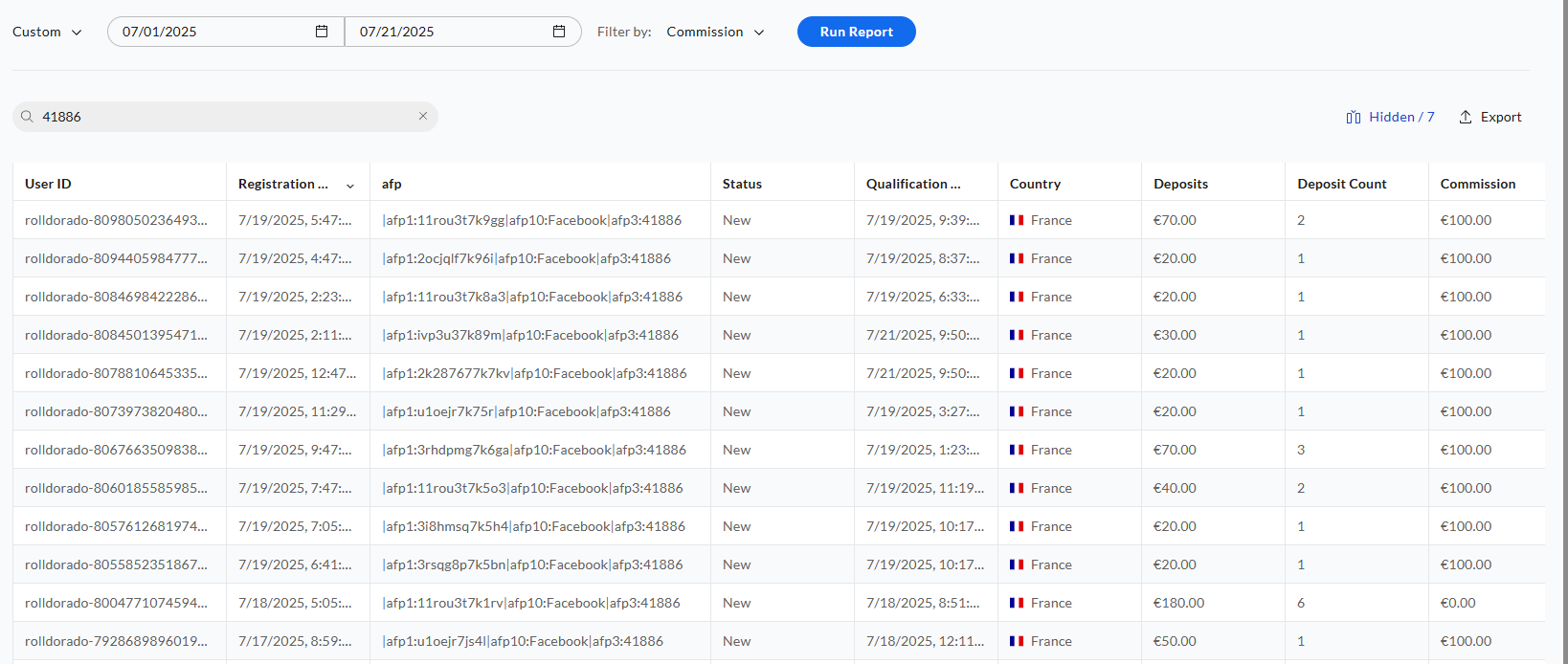Select user rolldorado-8067663509838
1568x664 pixels.
[x=116, y=450]
